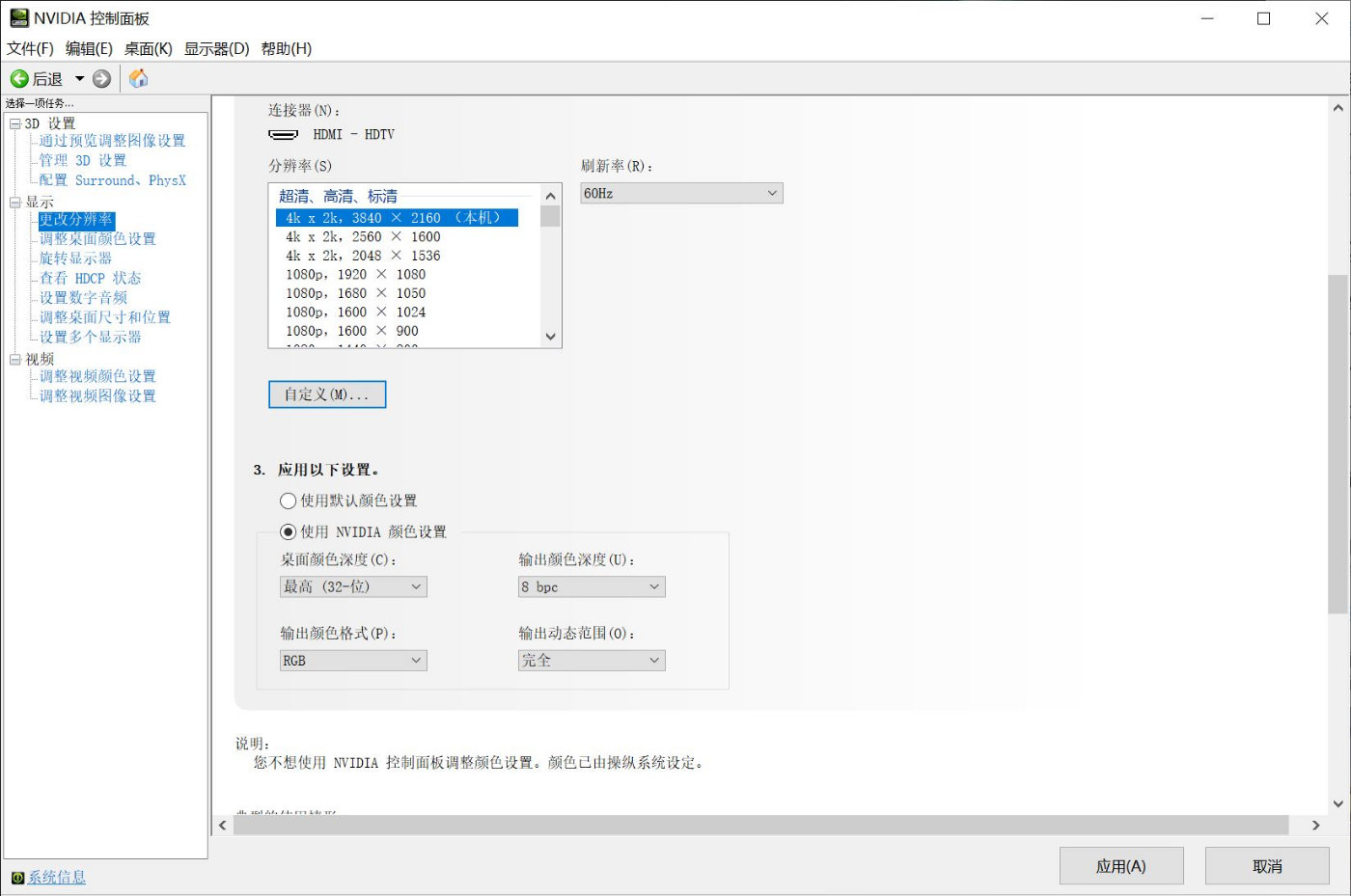1351x896 pixels.
Task: Click horizontal scrollbar left arrow
Action: point(223,826)
